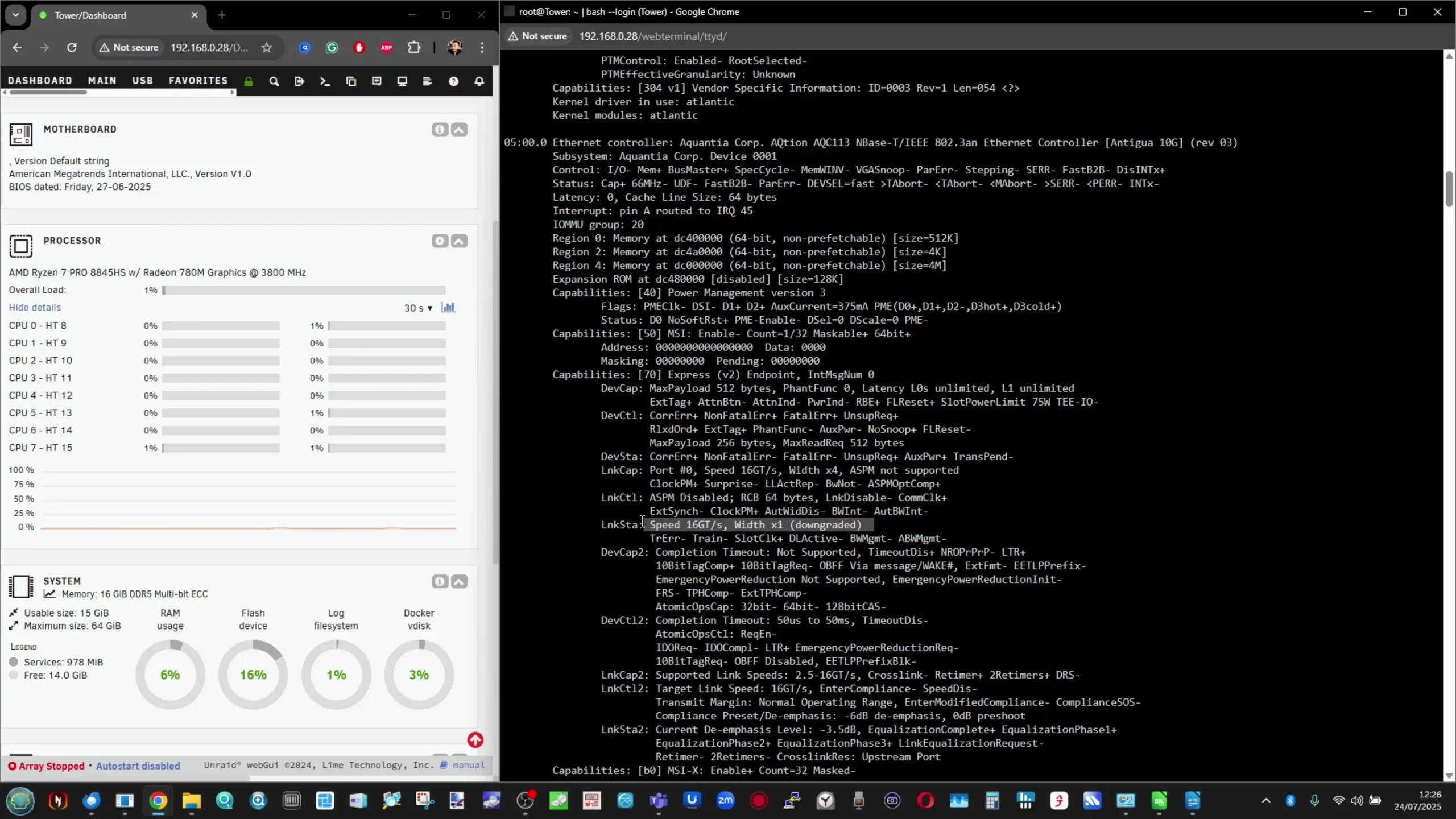Open Chrome Extensions puzzle icon
This screenshot has width=1456, height=819.
[414, 48]
